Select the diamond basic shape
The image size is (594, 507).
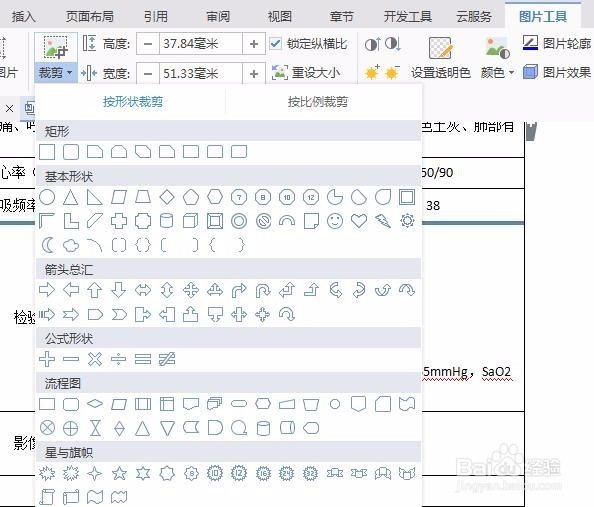167,197
